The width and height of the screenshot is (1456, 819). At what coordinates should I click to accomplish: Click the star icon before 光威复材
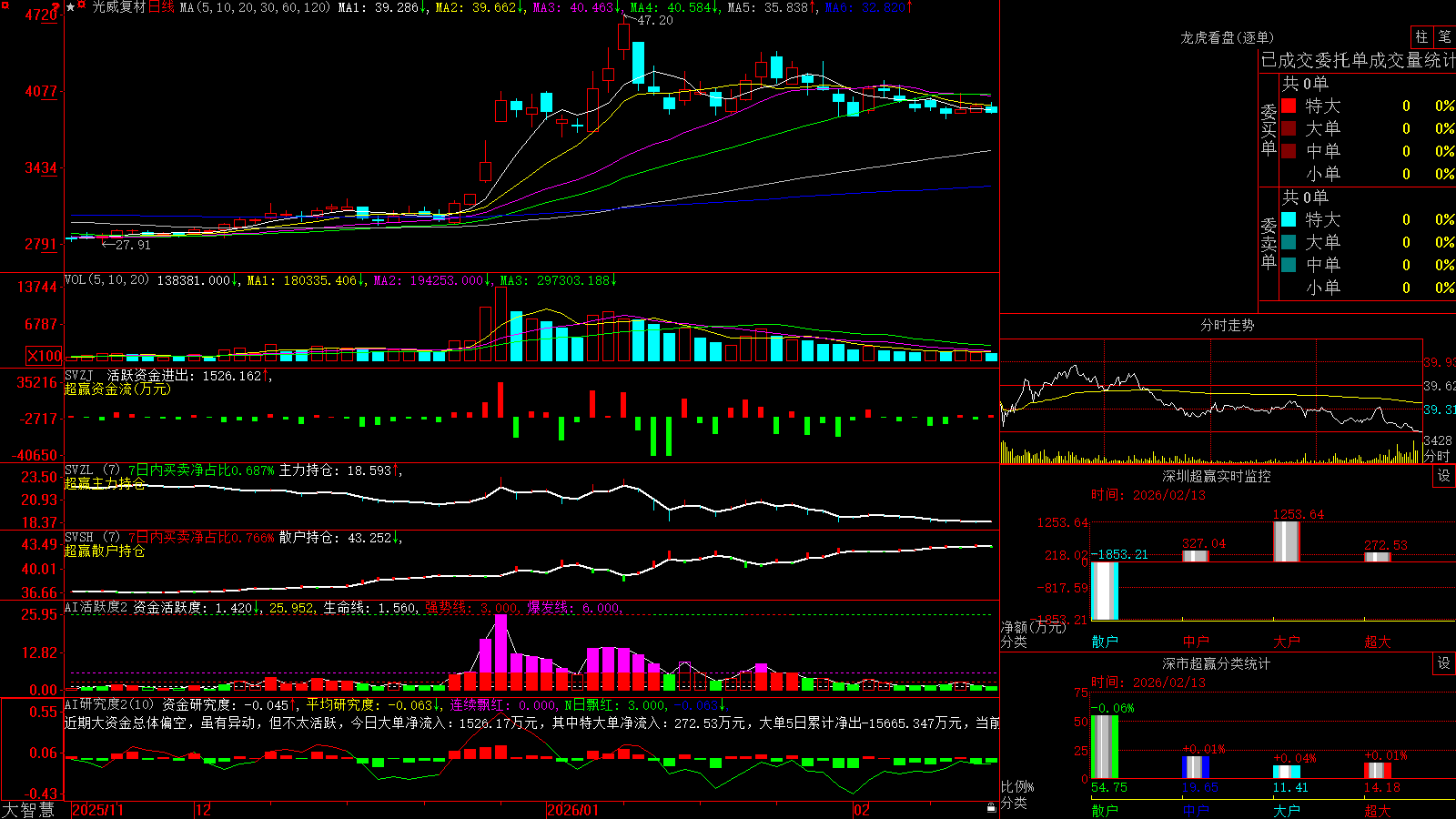[71, 7]
